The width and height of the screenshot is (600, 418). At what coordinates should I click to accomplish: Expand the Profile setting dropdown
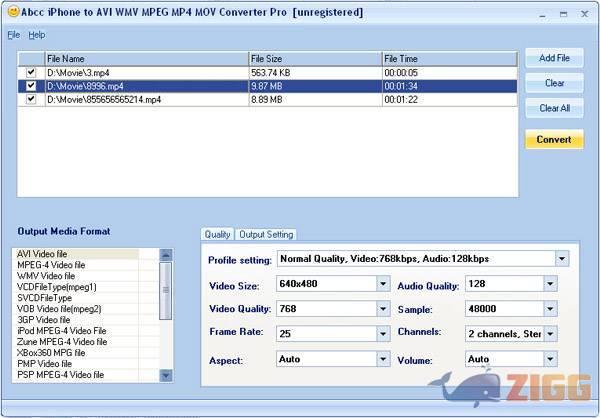click(x=561, y=259)
